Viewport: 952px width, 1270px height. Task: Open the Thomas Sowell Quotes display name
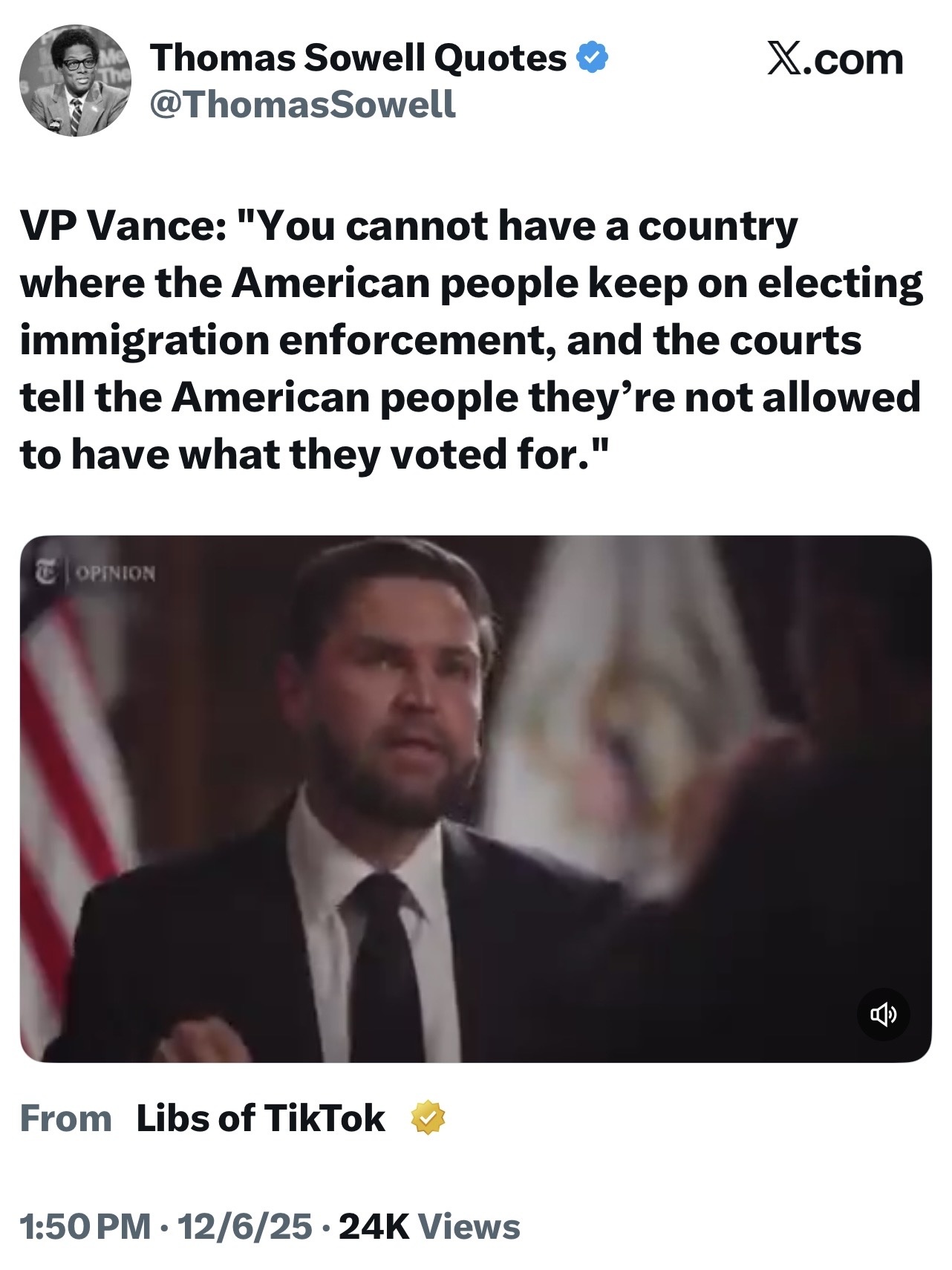[358, 58]
